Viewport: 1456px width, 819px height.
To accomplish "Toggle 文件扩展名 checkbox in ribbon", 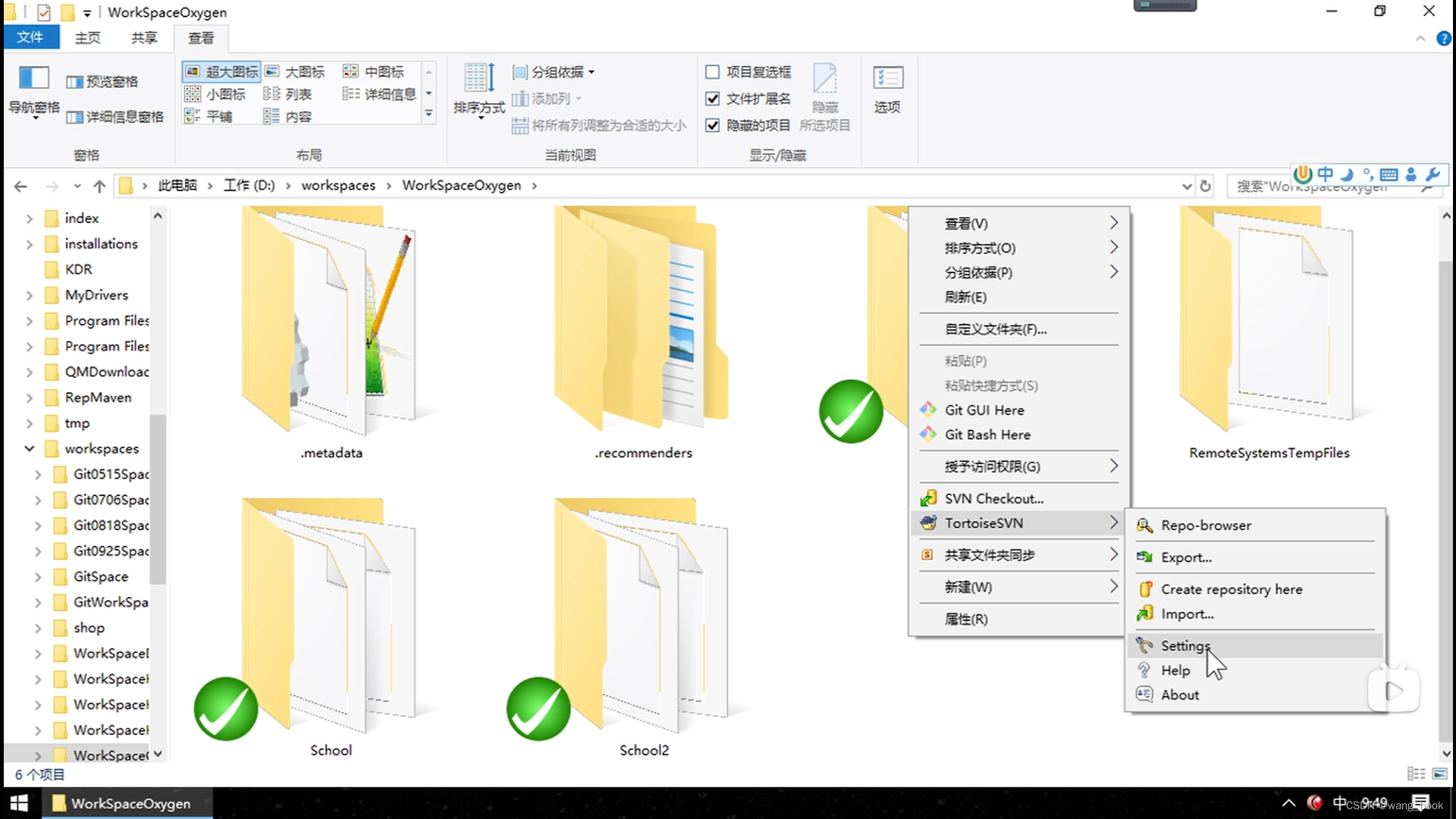I will point(713,98).
